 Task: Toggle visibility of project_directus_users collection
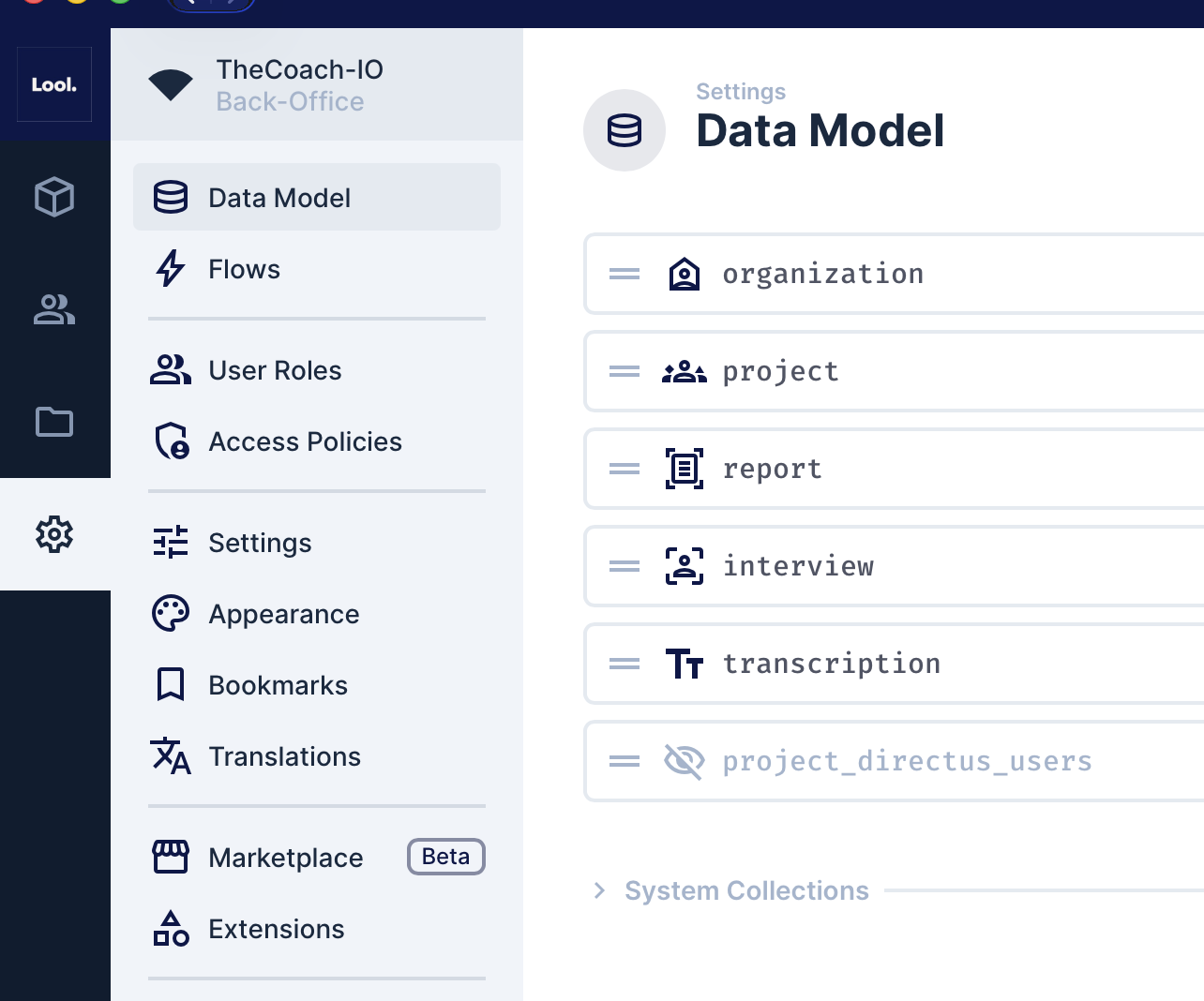685,761
